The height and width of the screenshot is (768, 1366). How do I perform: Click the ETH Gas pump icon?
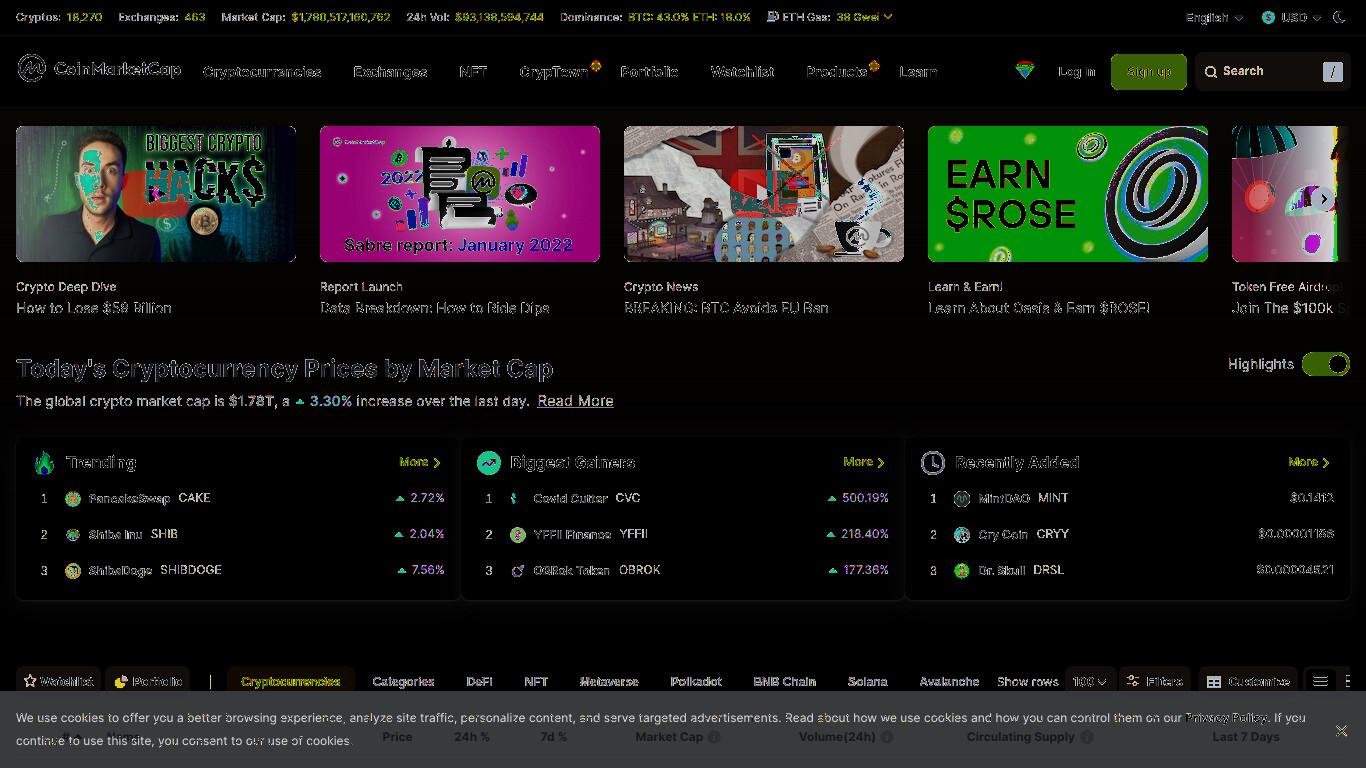click(772, 17)
